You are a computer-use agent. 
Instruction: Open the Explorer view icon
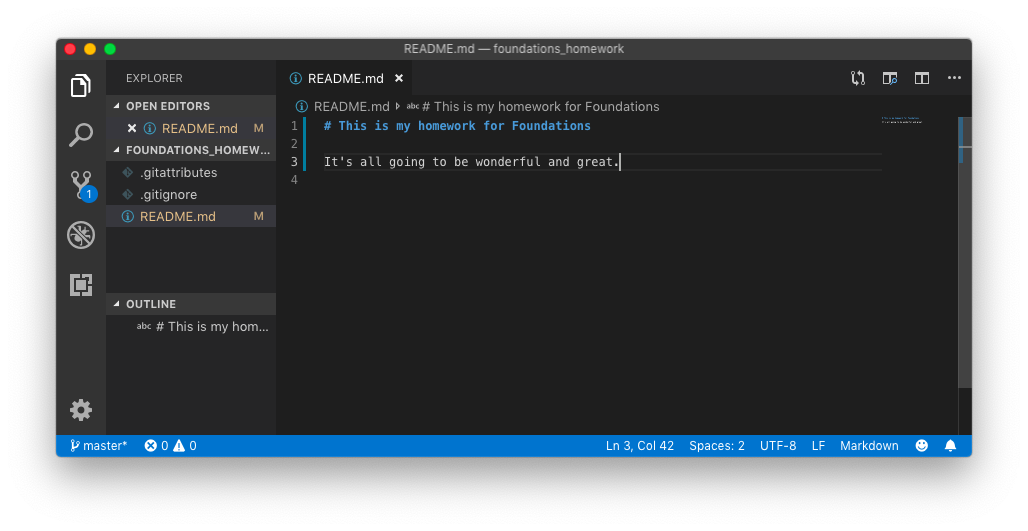[x=81, y=85]
